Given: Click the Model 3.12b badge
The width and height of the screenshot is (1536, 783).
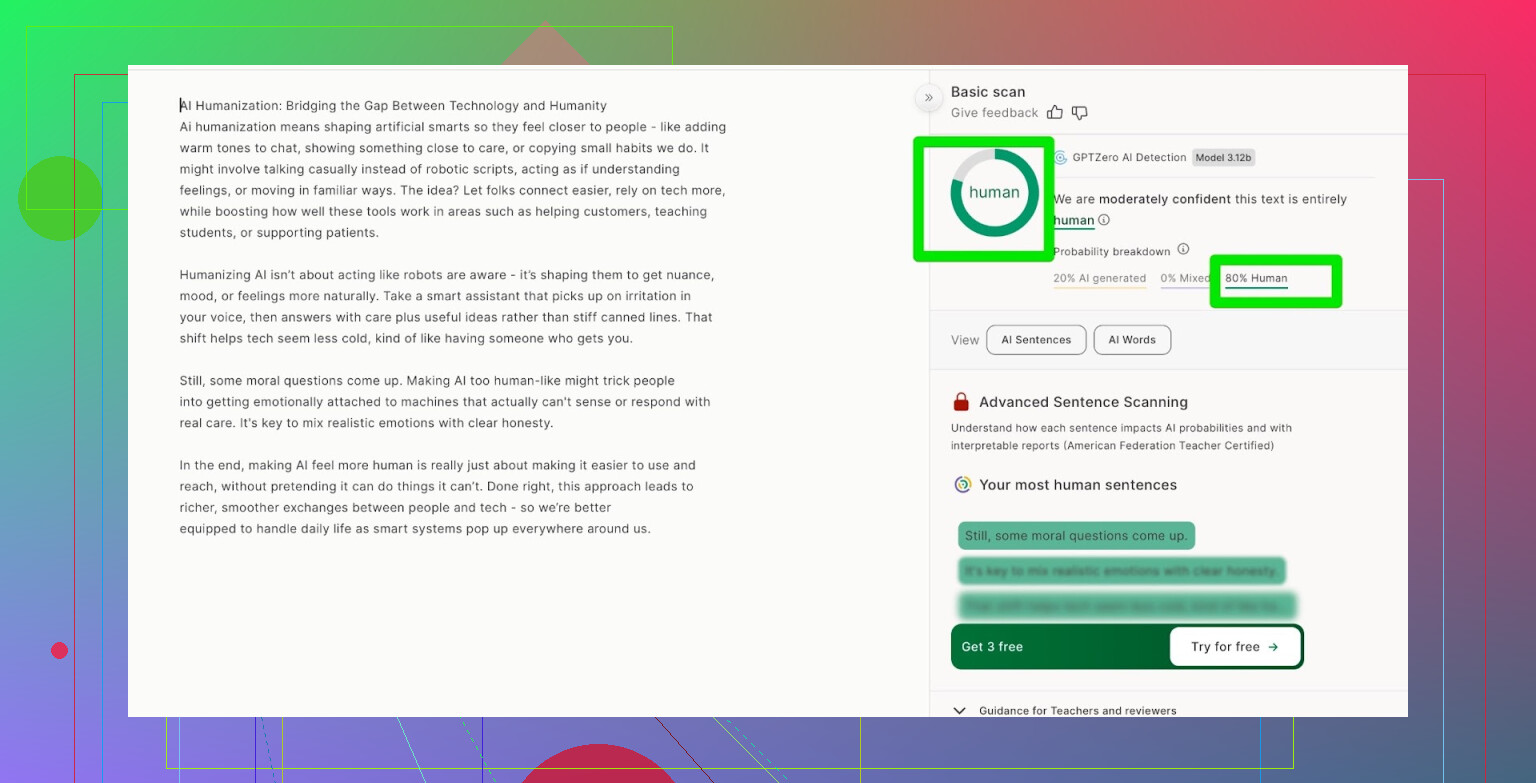Looking at the screenshot, I should tap(1223, 158).
